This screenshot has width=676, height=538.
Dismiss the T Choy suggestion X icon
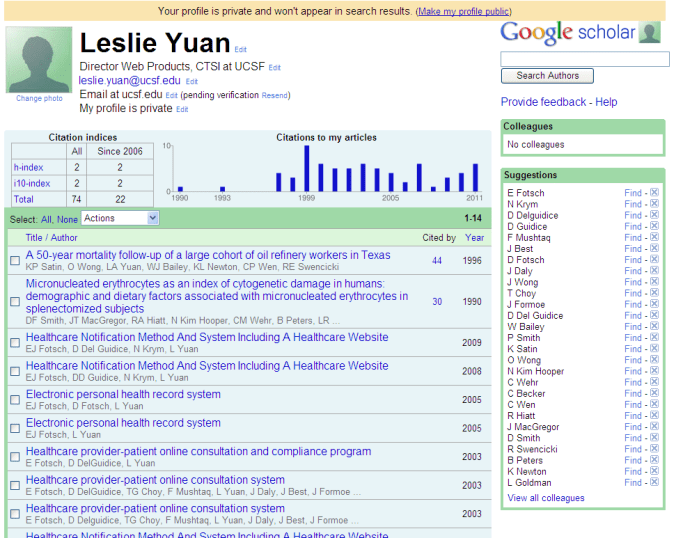[x=655, y=293]
